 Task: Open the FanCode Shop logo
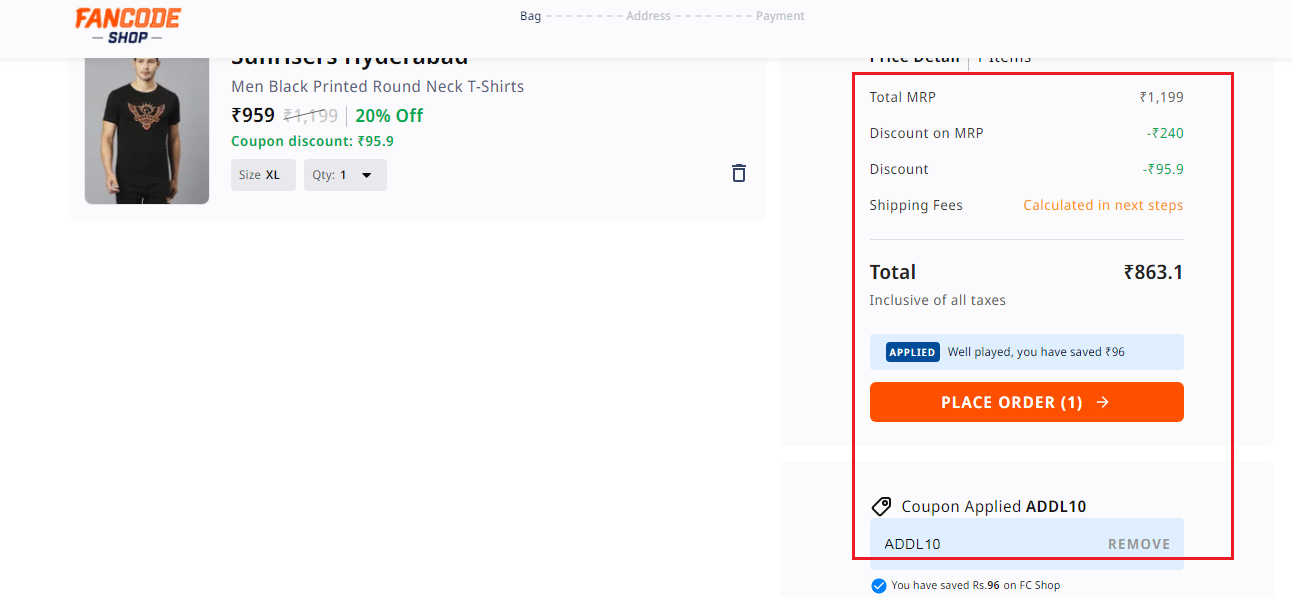pos(127,24)
